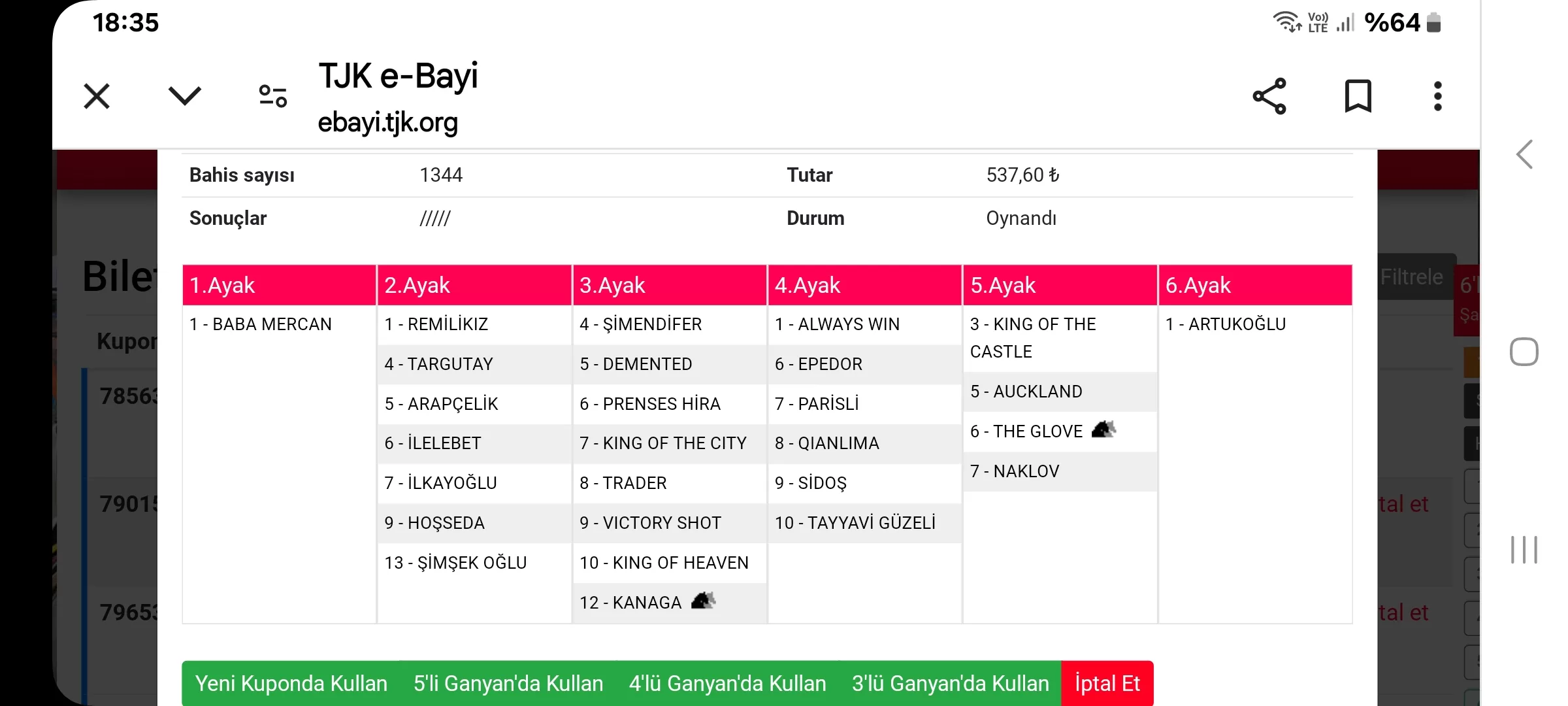The width and height of the screenshot is (1568, 706).
Task: Open the three-dot browser menu
Action: (1437, 97)
